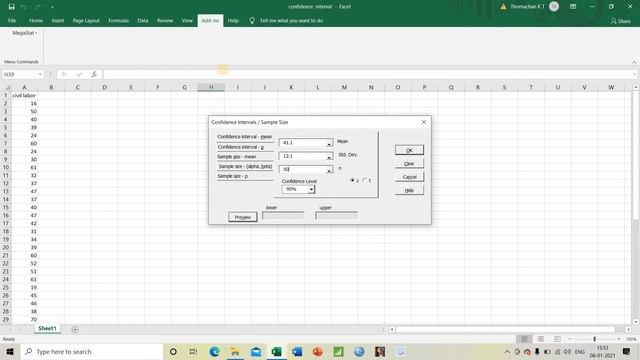
Task: Click the Share icon button
Action: (621, 21)
